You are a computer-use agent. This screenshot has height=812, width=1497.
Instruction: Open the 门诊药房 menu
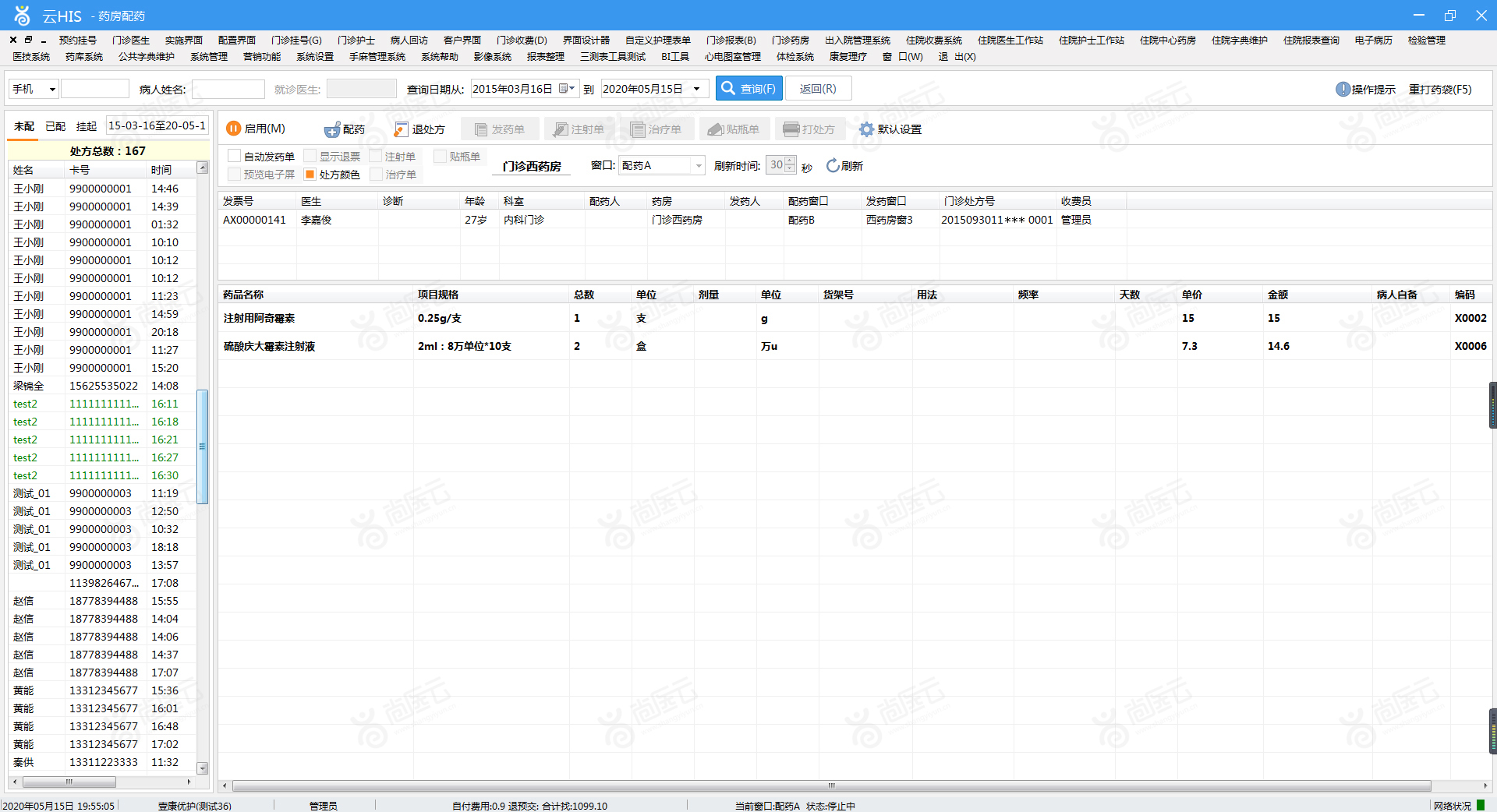click(x=791, y=40)
